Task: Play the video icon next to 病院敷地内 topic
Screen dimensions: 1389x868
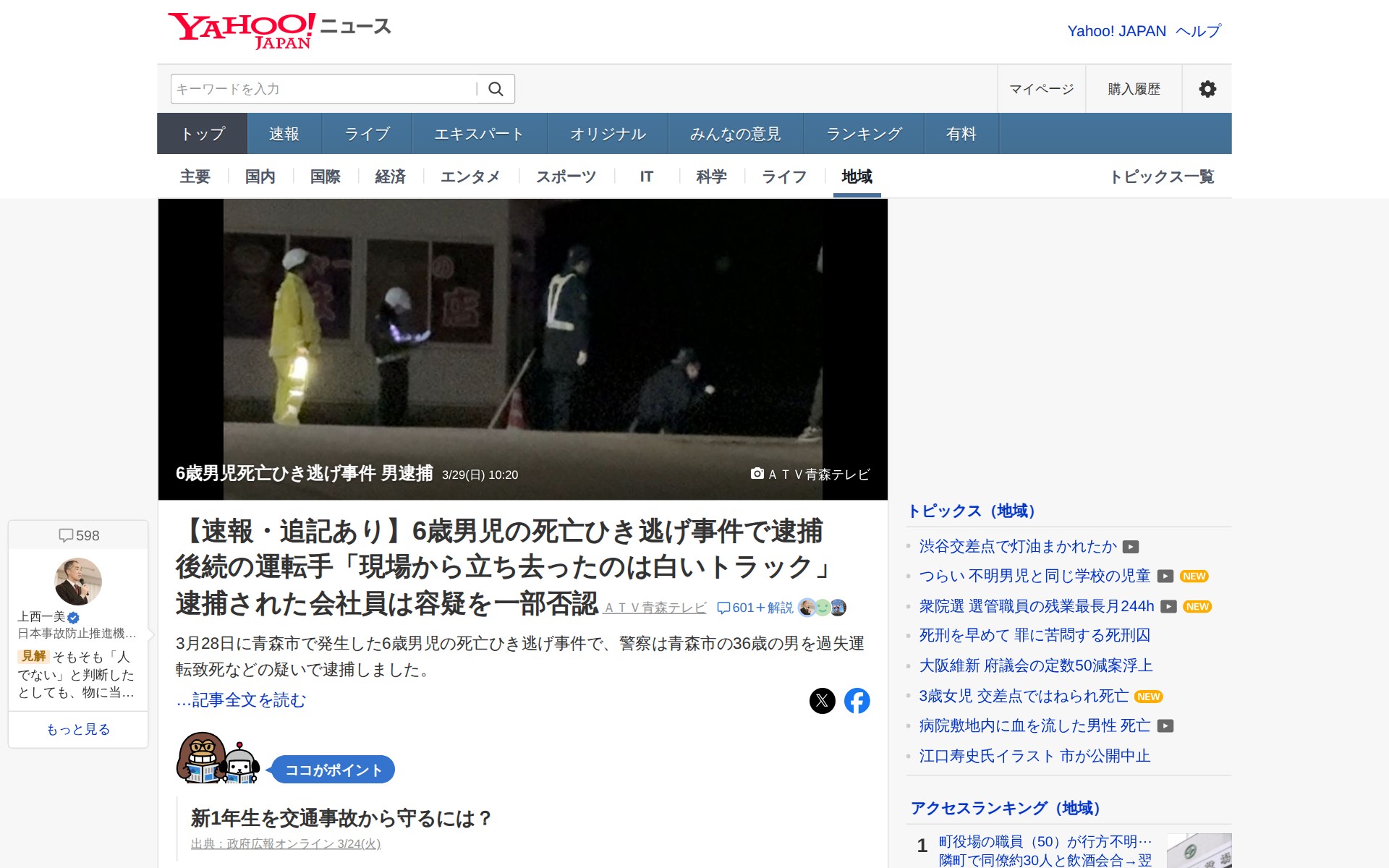Action: (1167, 726)
